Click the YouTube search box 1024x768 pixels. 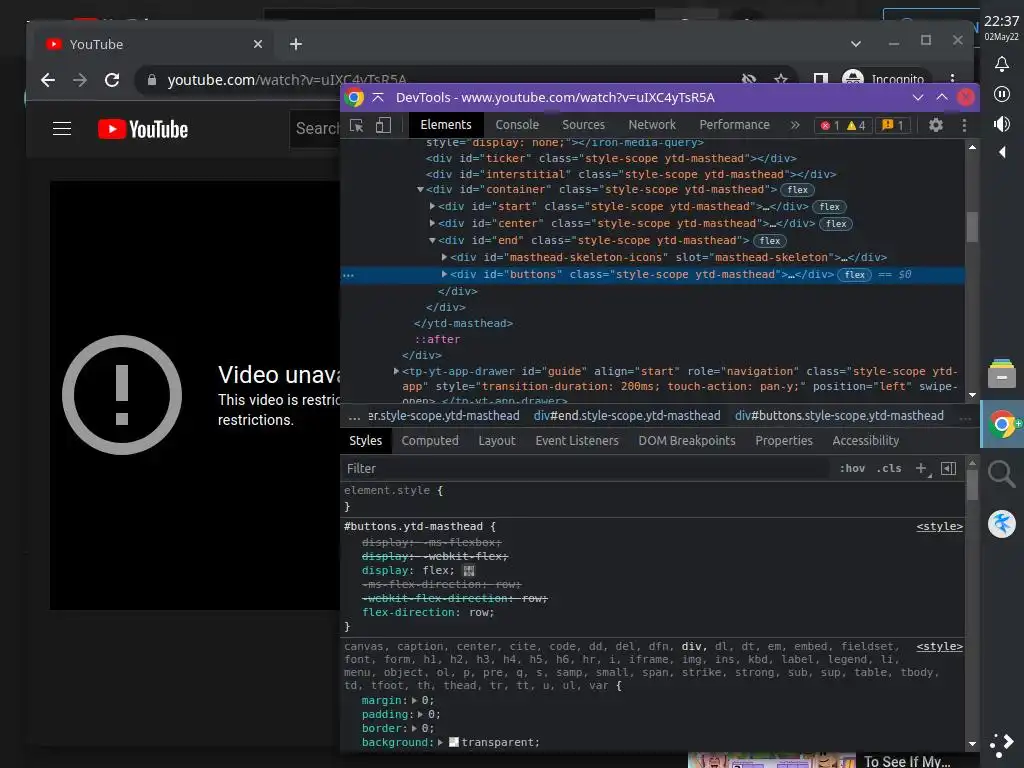click(315, 129)
